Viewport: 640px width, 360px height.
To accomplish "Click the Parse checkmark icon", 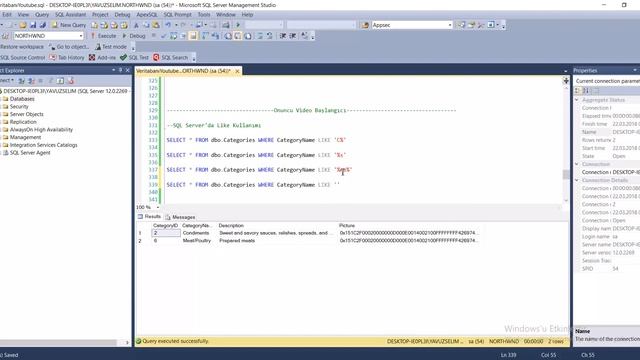I will [x=164, y=36].
